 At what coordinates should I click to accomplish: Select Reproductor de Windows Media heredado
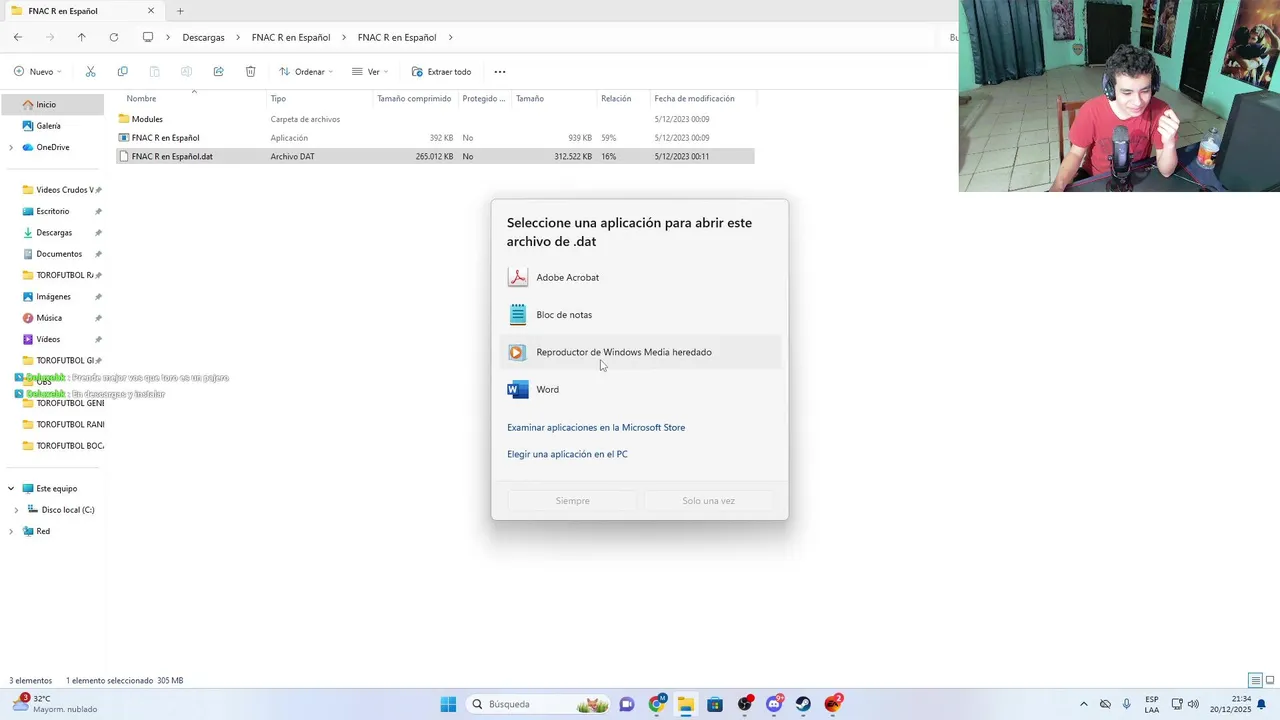(640, 352)
